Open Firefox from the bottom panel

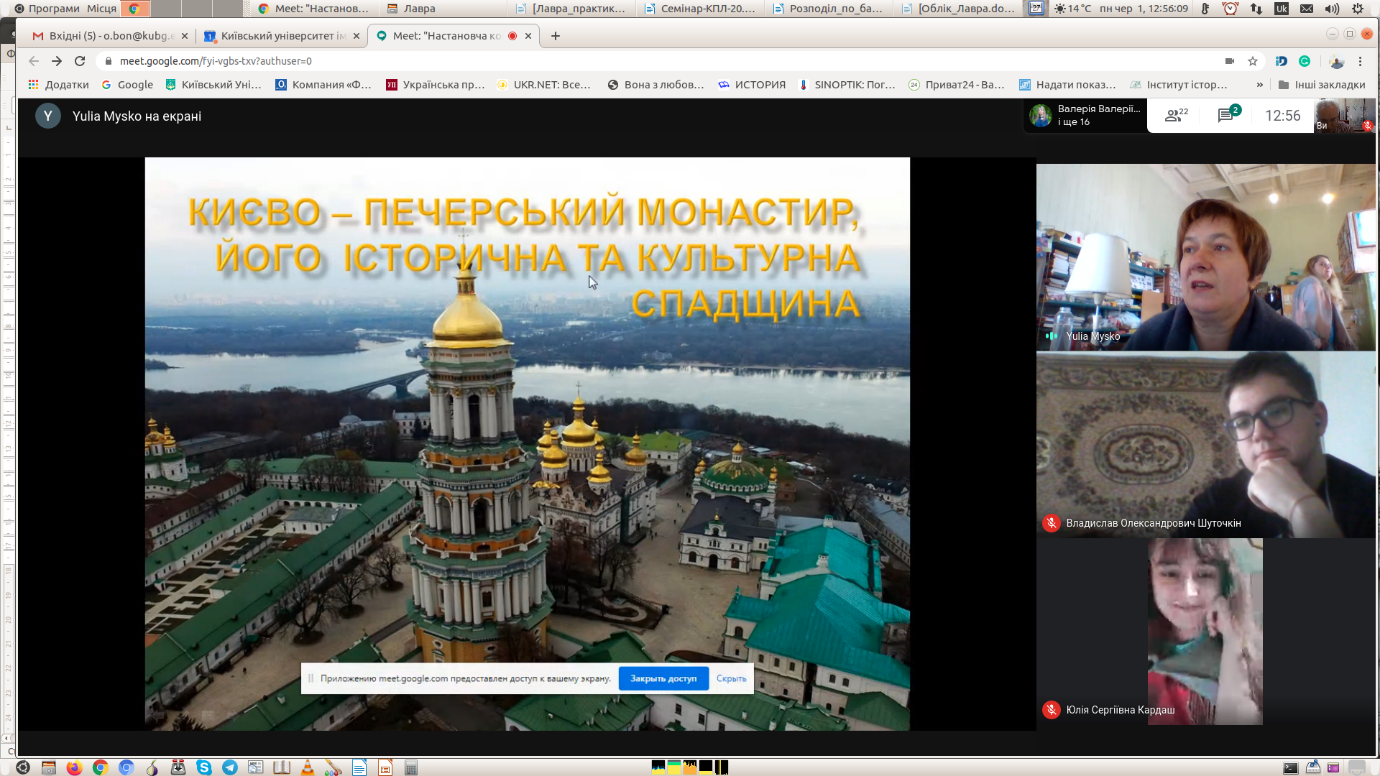[x=74, y=768]
